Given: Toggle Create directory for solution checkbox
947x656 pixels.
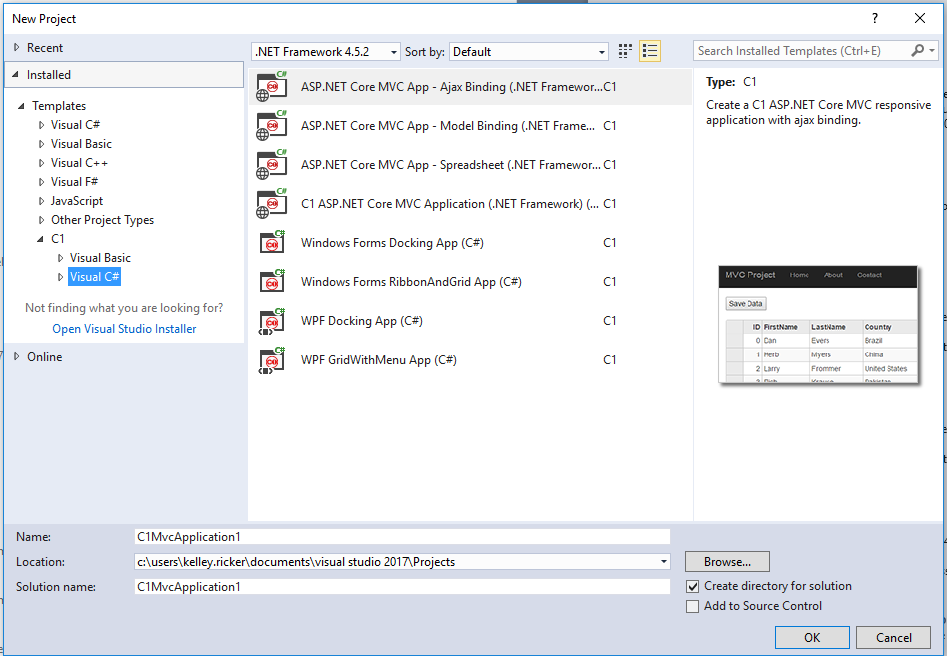Looking at the screenshot, I should tap(693, 586).
